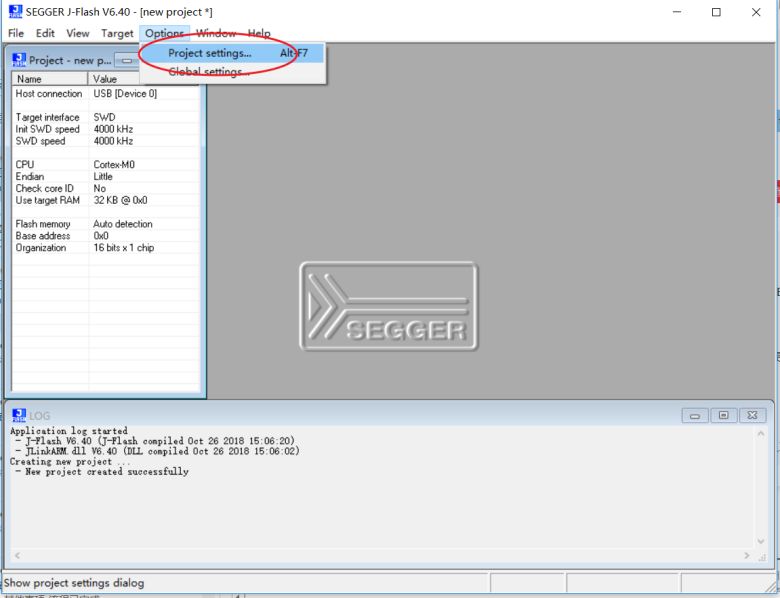This screenshot has width=780, height=598.
Task: Minimize the LOG panel
Action: pyautogui.click(x=695, y=415)
